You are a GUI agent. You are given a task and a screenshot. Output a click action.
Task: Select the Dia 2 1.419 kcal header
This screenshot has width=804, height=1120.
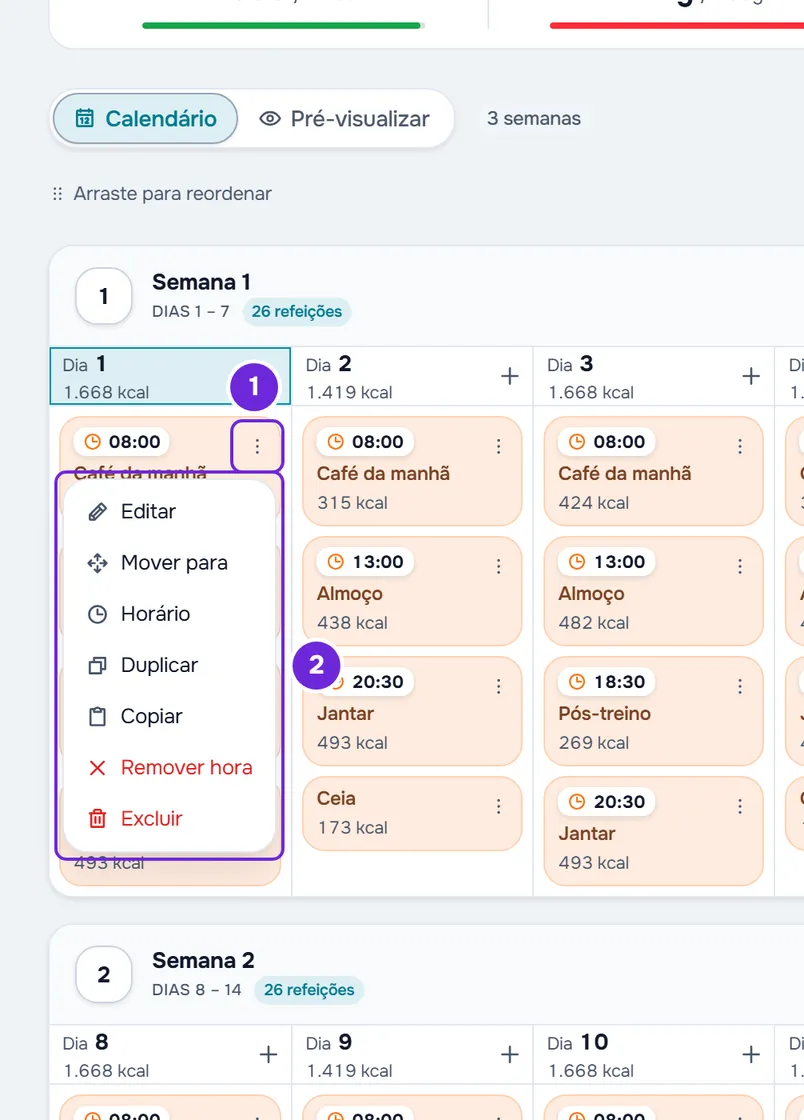412,377
